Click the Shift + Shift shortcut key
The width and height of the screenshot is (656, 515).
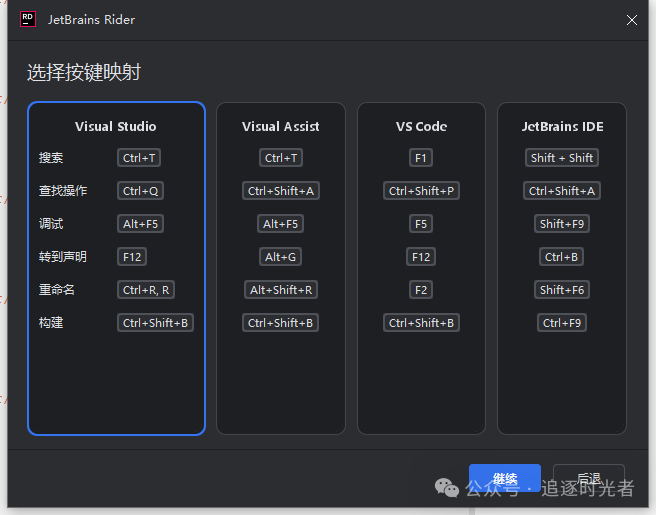tap(562, 158)
